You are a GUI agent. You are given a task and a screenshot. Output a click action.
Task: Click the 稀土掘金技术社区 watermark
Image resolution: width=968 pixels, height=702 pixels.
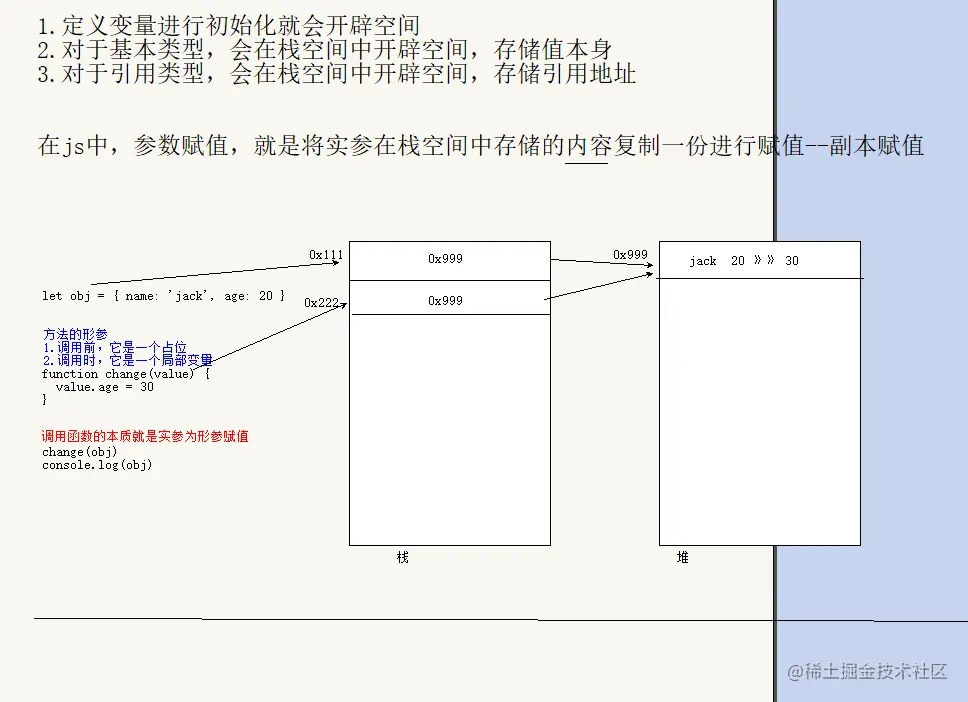[867, 672]
